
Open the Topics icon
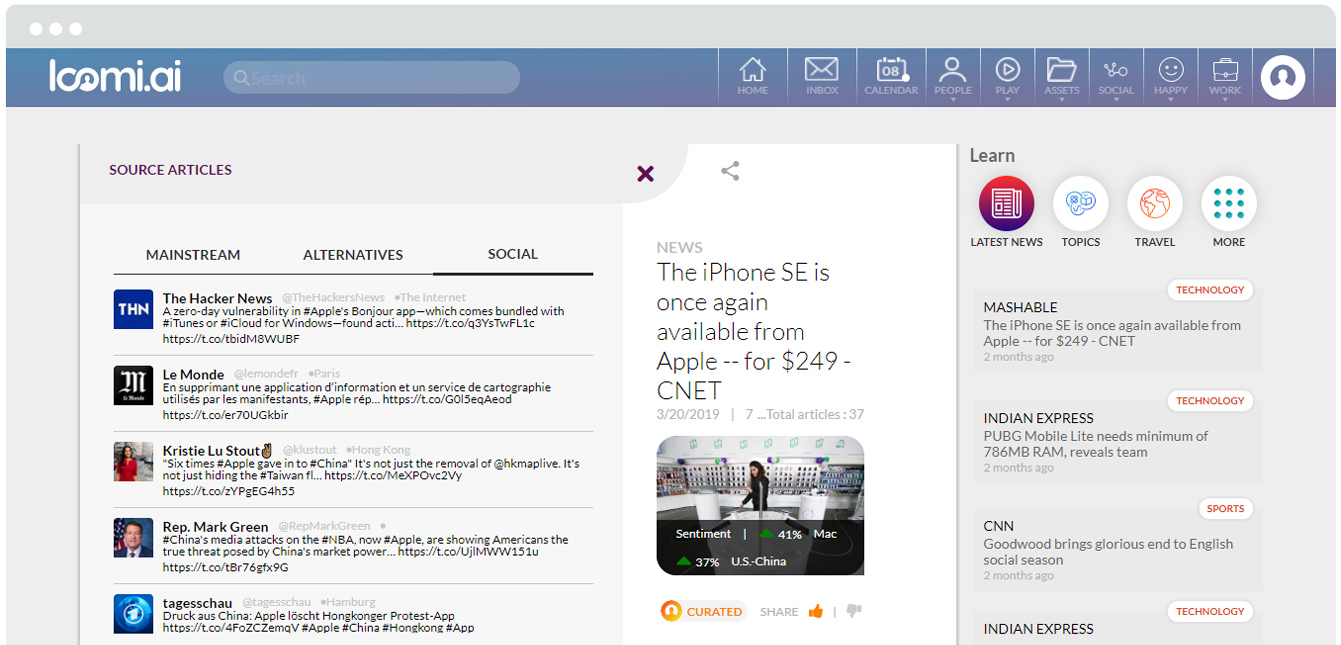(1080, 204)
